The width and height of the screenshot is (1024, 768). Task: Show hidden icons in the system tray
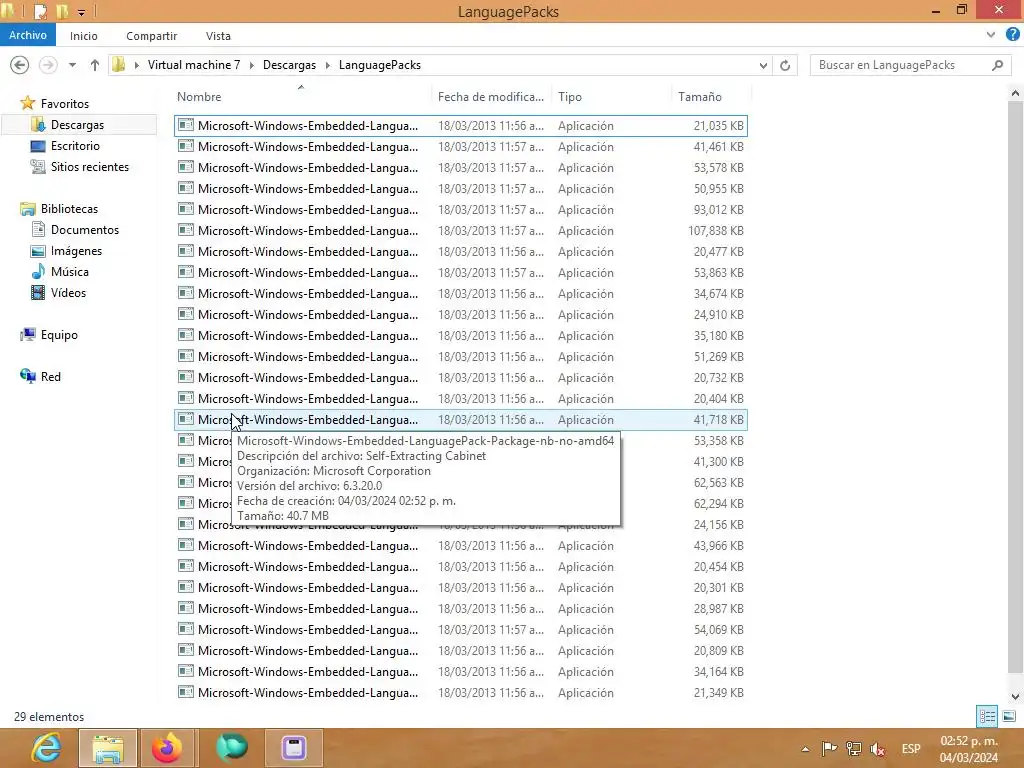pyautogui.click(x=805, y=749)
